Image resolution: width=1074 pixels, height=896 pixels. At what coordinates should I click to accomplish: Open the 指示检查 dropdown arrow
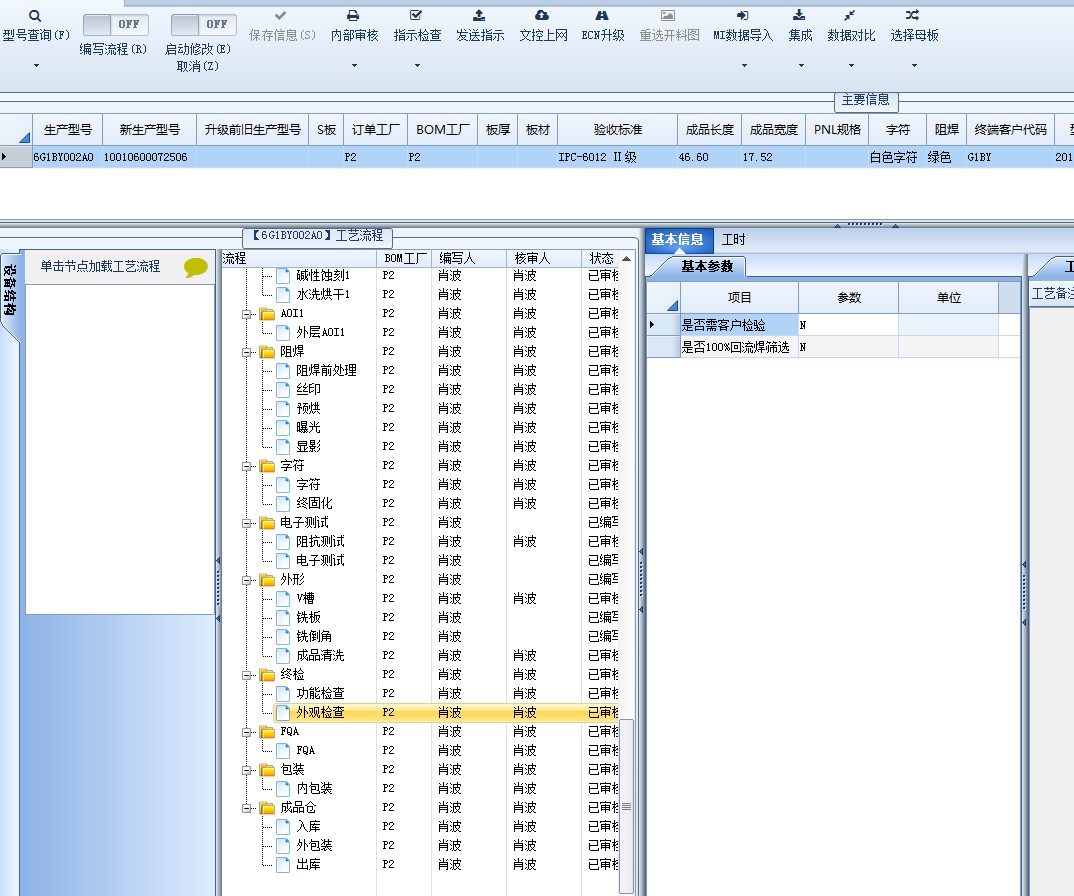pos(417,66)
